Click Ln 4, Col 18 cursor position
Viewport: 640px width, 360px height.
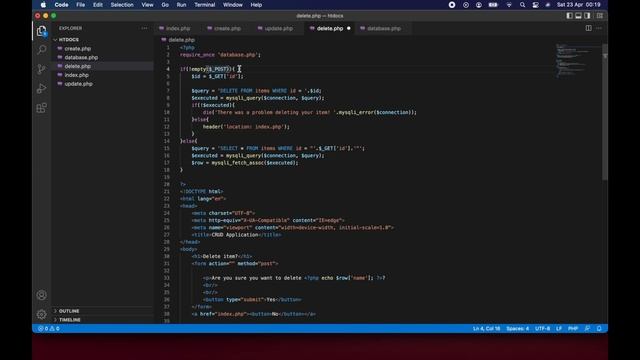click(x=487, y=329)
